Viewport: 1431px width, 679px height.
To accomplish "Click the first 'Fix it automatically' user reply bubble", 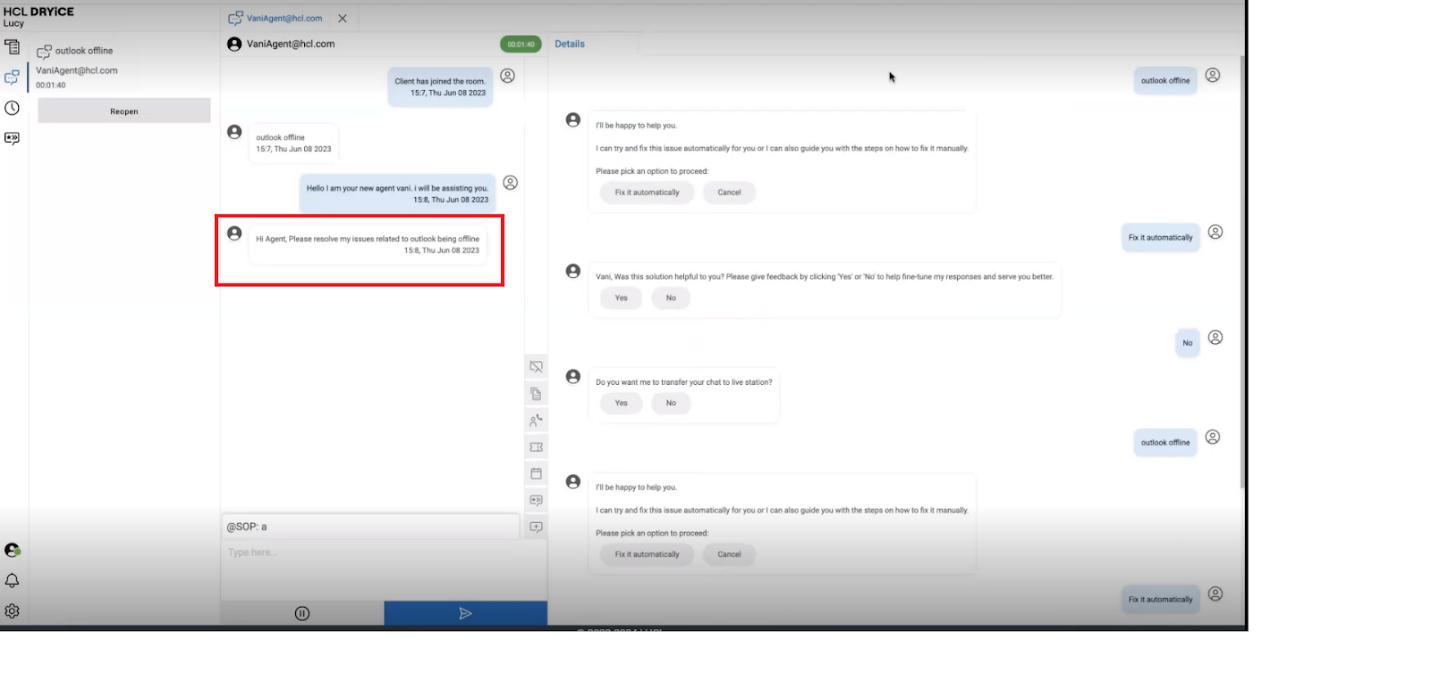I will point(1160,237).
